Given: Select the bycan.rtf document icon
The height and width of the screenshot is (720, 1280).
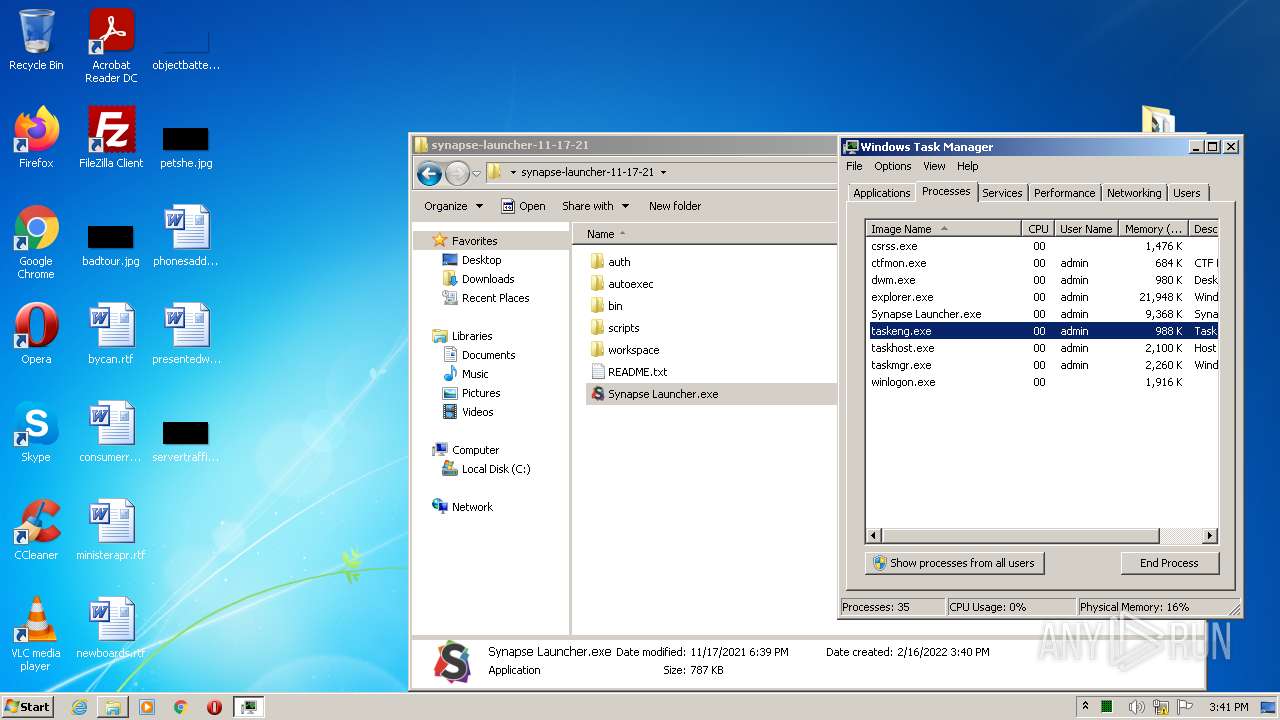Looking at the screenshot, I should 111,334.
